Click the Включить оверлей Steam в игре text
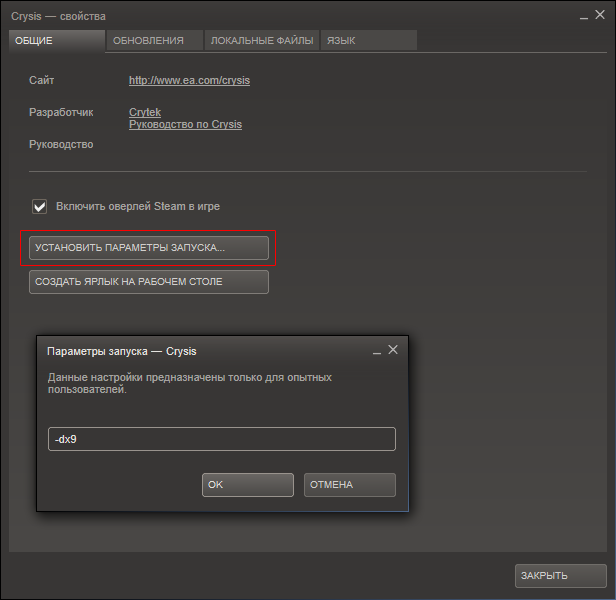Viewport: 616px width, 600px height. [x=138, y=206]
